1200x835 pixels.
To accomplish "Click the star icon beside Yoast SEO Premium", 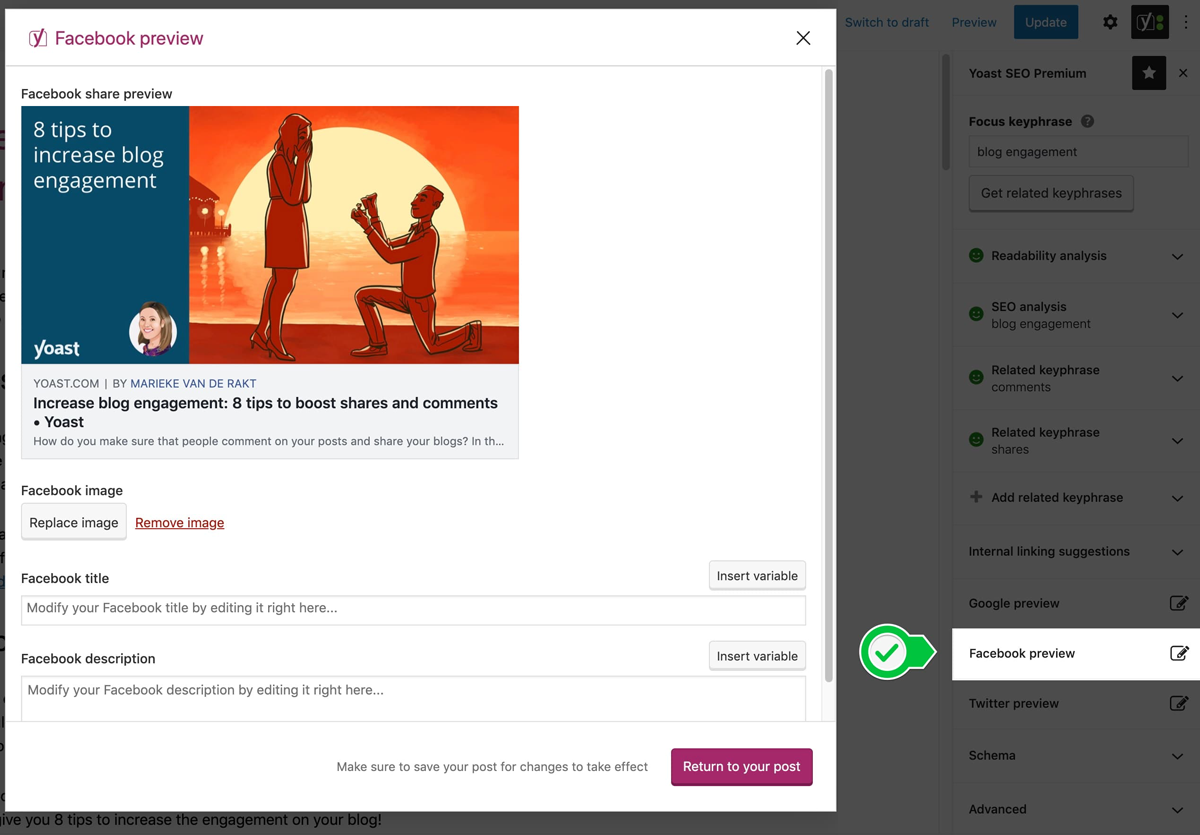I will [x=1148, y=72].
